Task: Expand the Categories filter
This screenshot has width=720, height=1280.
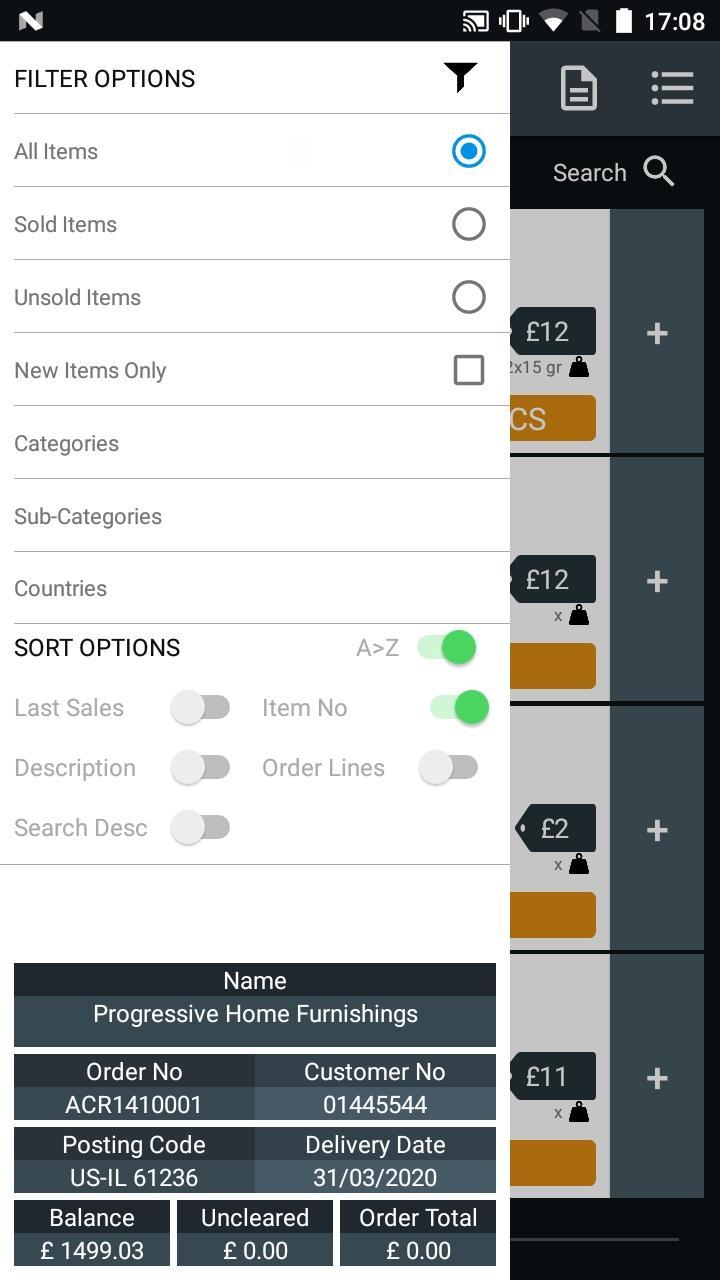Action: [x=255, y=443]
